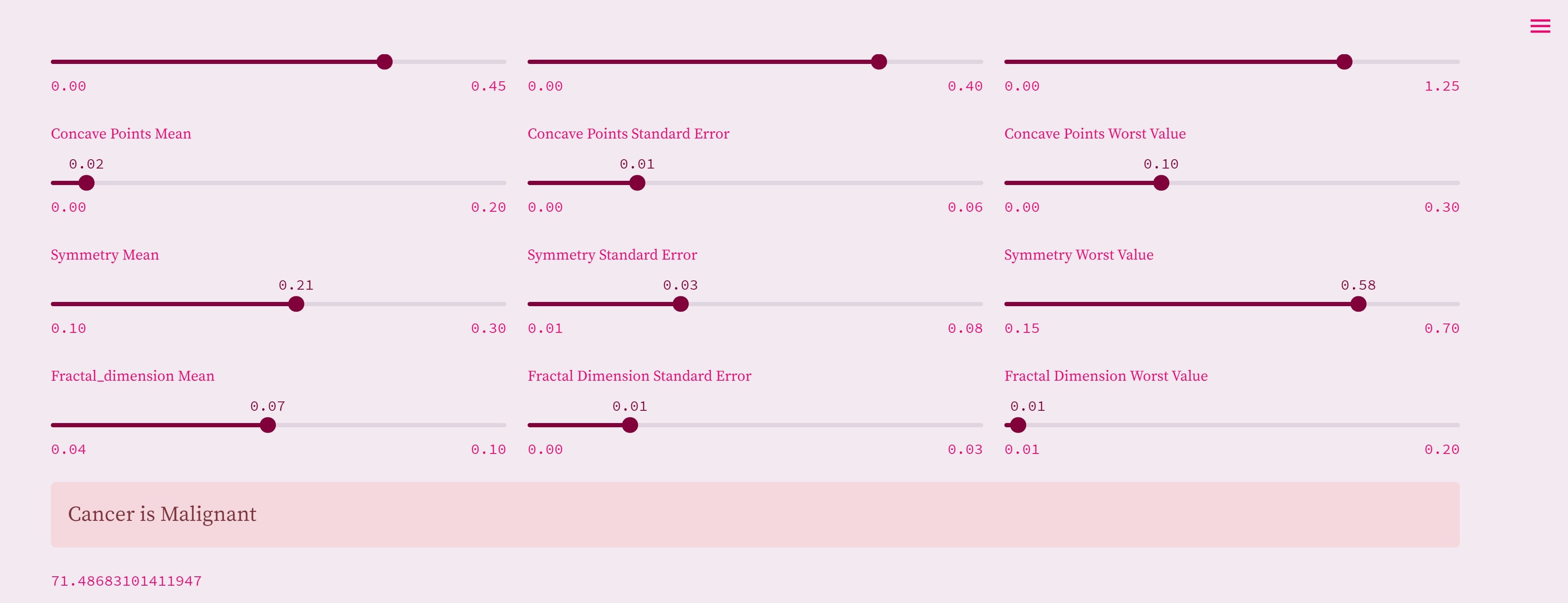This screenshot has height=603, width=1568.
Task: Click the Concave Points Standard Error label
Action: coord(628,134)
